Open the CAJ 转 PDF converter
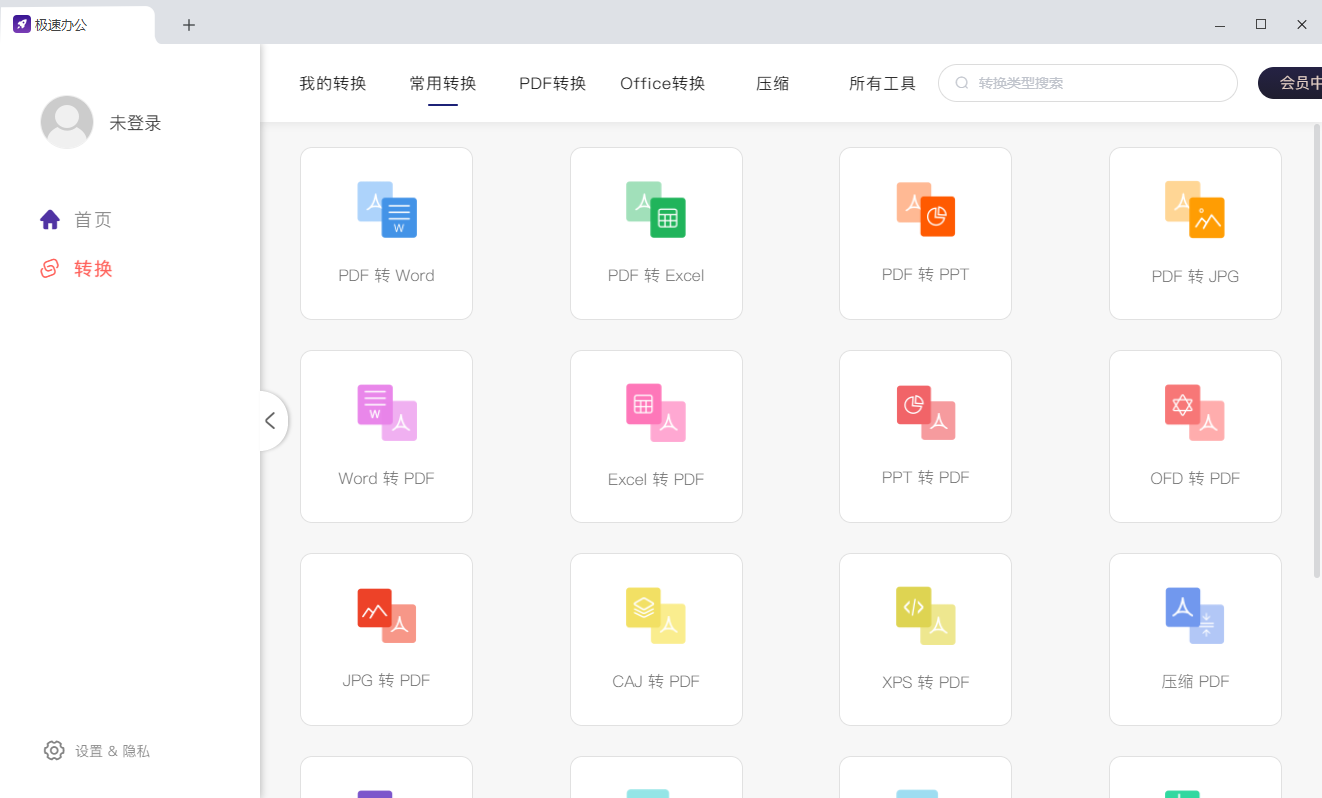 click(656, 639)
